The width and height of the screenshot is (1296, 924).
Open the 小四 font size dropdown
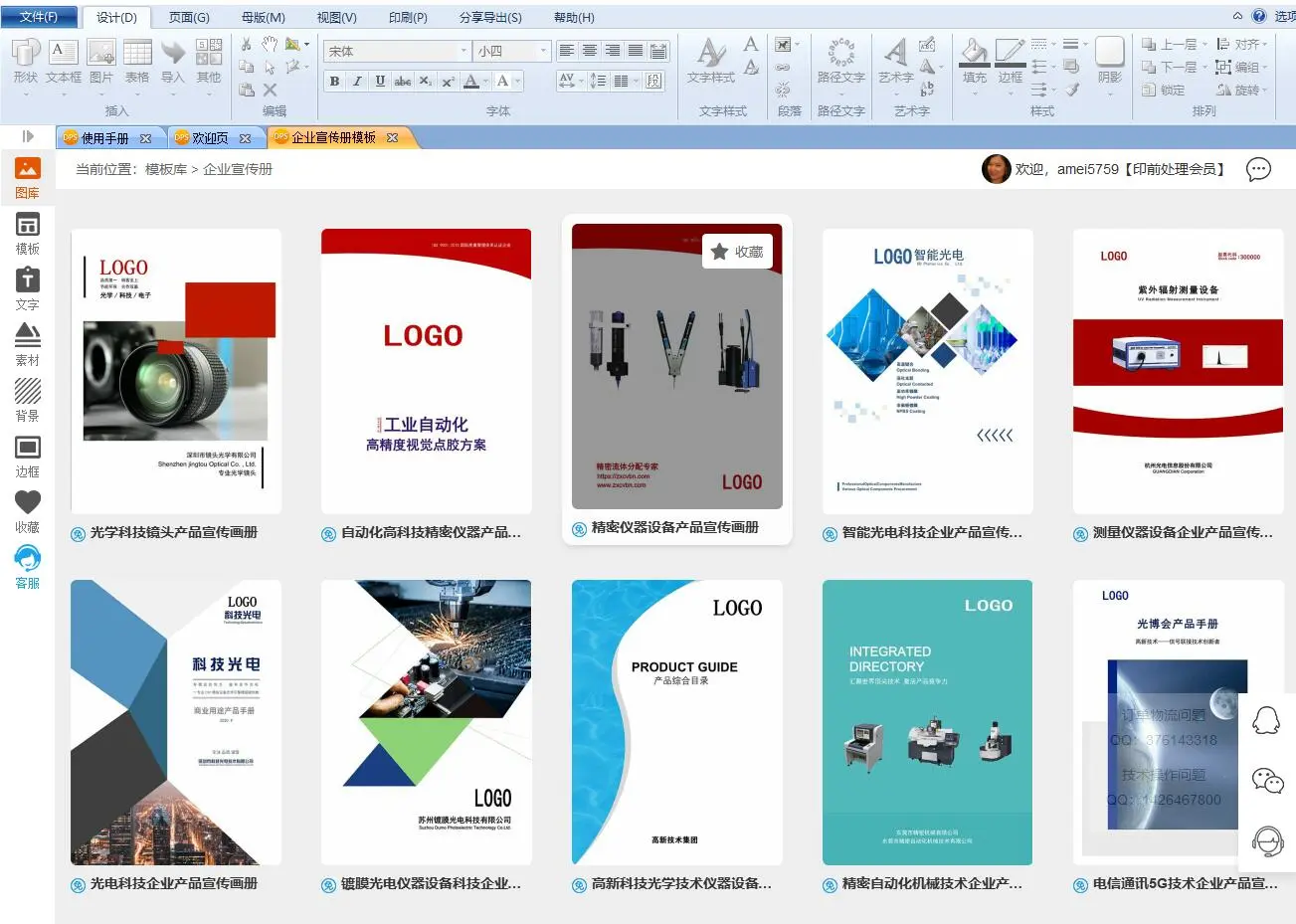point(542,51)
